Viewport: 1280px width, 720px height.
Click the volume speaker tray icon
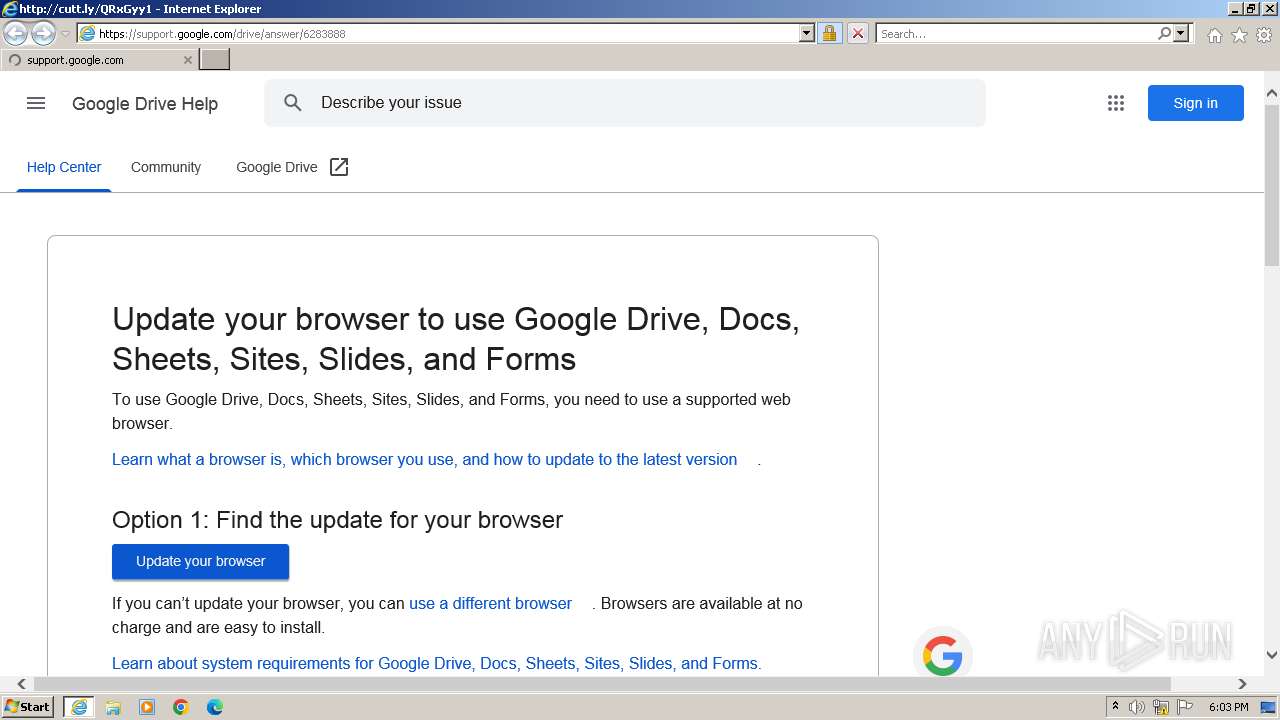pyautogui.click(x=1137, y=707)
